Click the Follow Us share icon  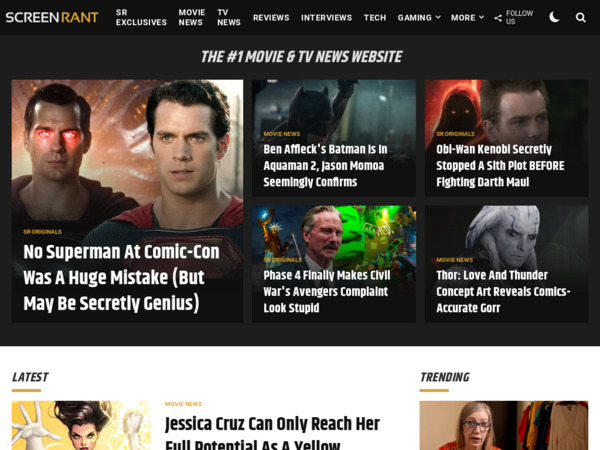(498, 18)
